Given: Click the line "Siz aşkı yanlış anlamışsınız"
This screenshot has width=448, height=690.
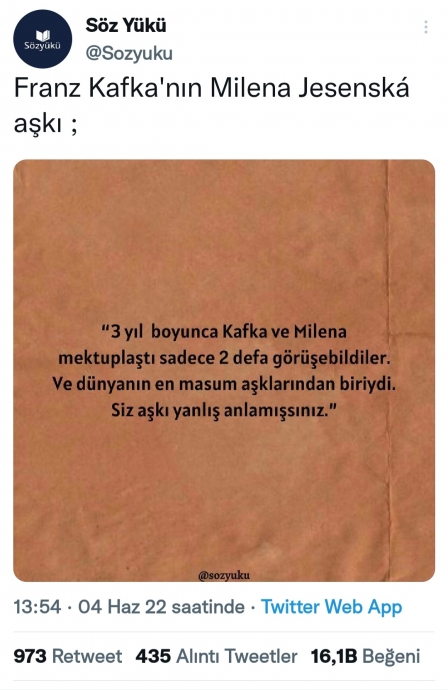Looking at the screenshot, I should point(224,411).
